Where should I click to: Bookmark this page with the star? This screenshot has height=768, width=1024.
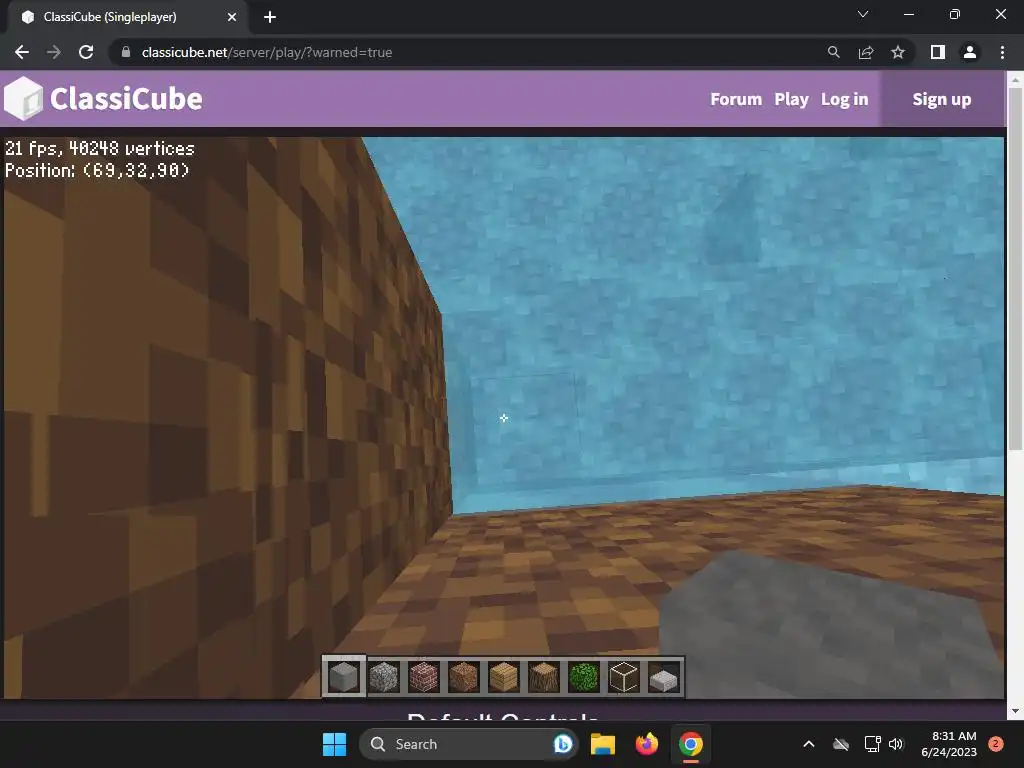[x=898, y=52]
